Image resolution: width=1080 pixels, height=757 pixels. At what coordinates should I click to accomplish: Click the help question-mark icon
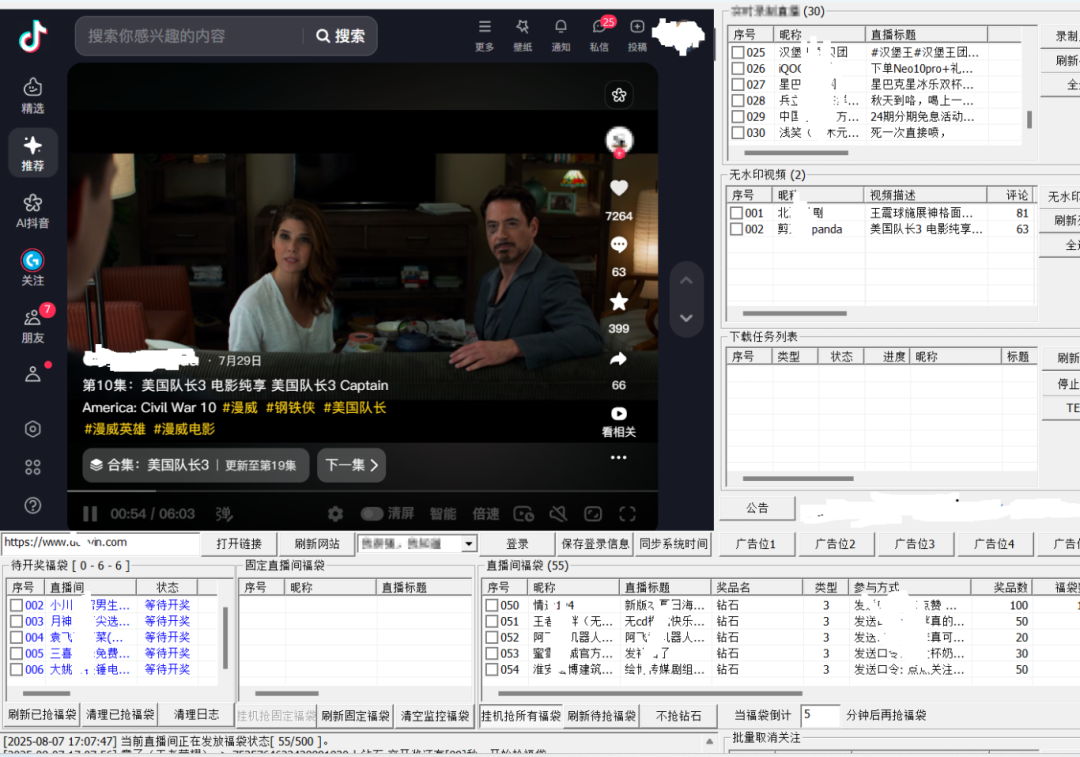[x=32, y=506]
